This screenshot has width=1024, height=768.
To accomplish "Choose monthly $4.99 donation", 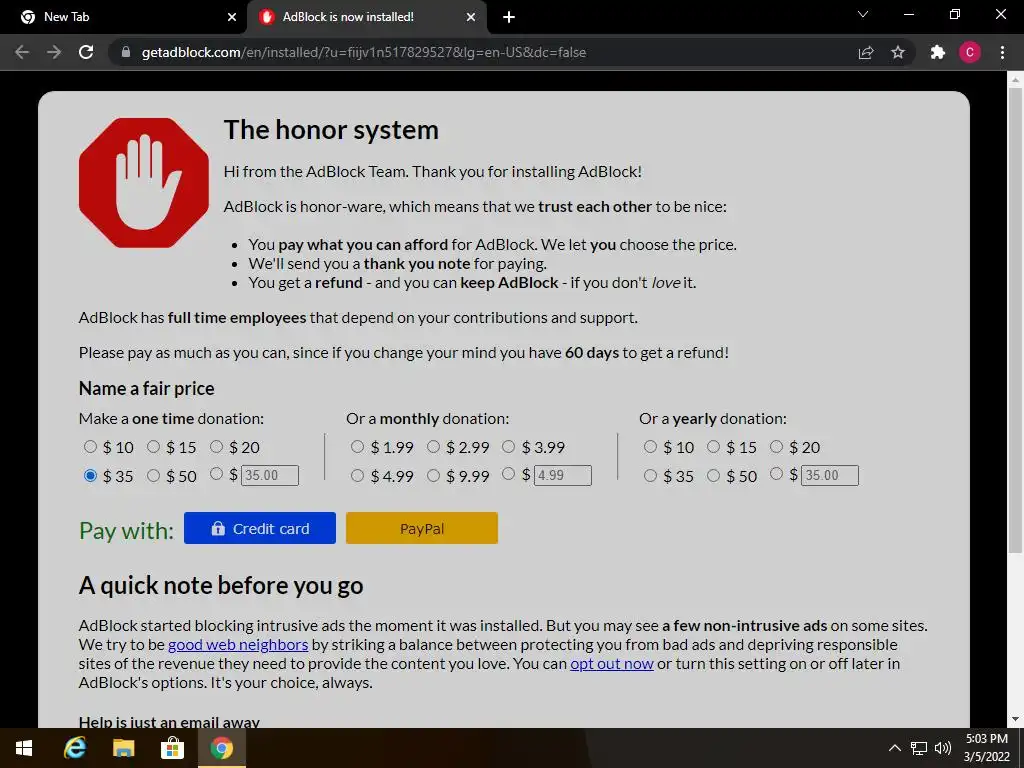I will click(357, 475).
